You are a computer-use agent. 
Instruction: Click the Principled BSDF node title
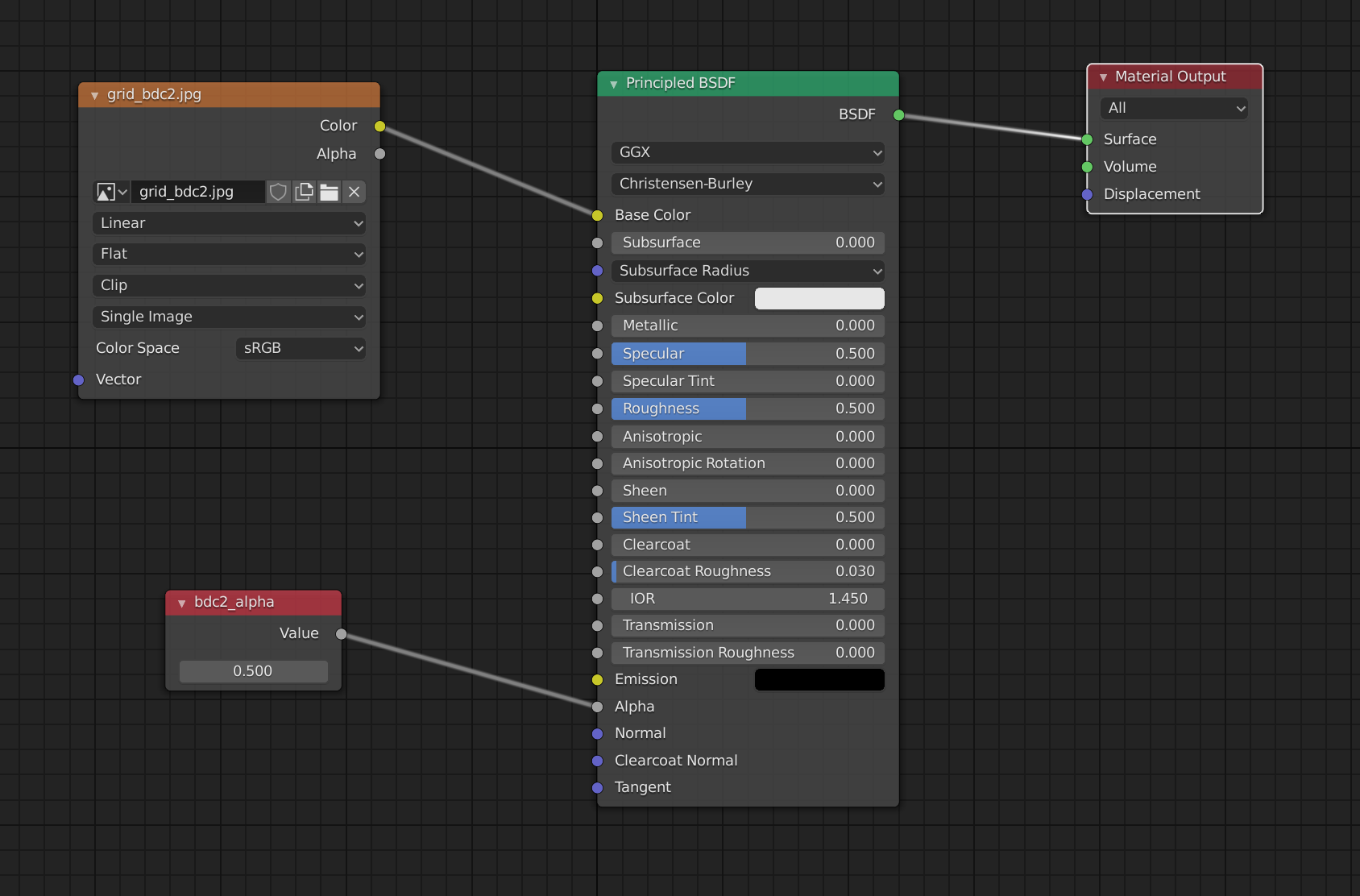tap(680, 83)
